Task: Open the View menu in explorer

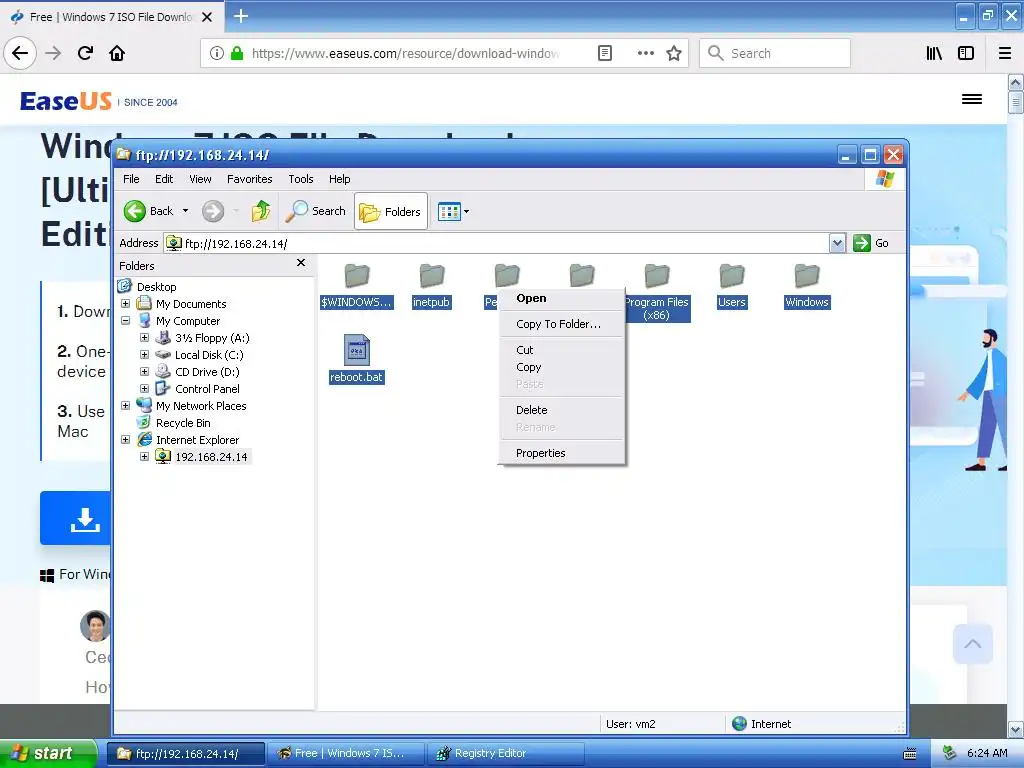Action: (200, 179)
